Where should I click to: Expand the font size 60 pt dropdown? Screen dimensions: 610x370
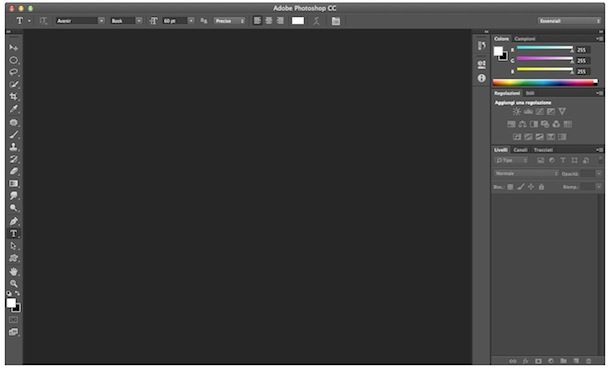pyautogui.click(x=191, y=21)
